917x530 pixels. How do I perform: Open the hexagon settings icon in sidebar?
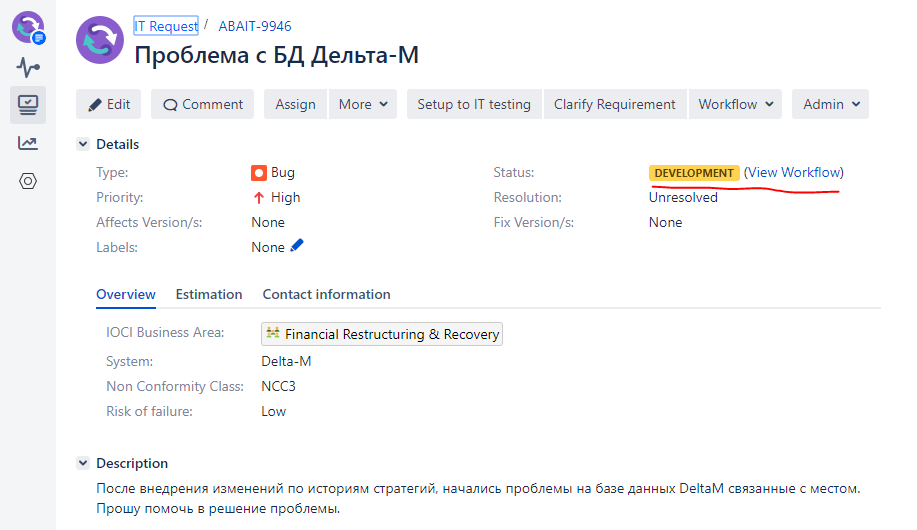click(28, 181)
